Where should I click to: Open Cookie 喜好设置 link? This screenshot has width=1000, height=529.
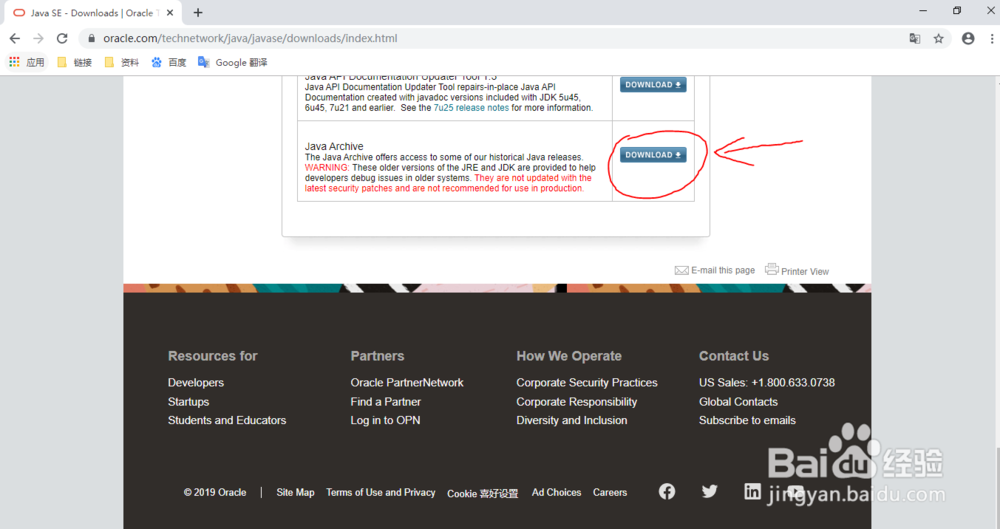click(483, 493)
